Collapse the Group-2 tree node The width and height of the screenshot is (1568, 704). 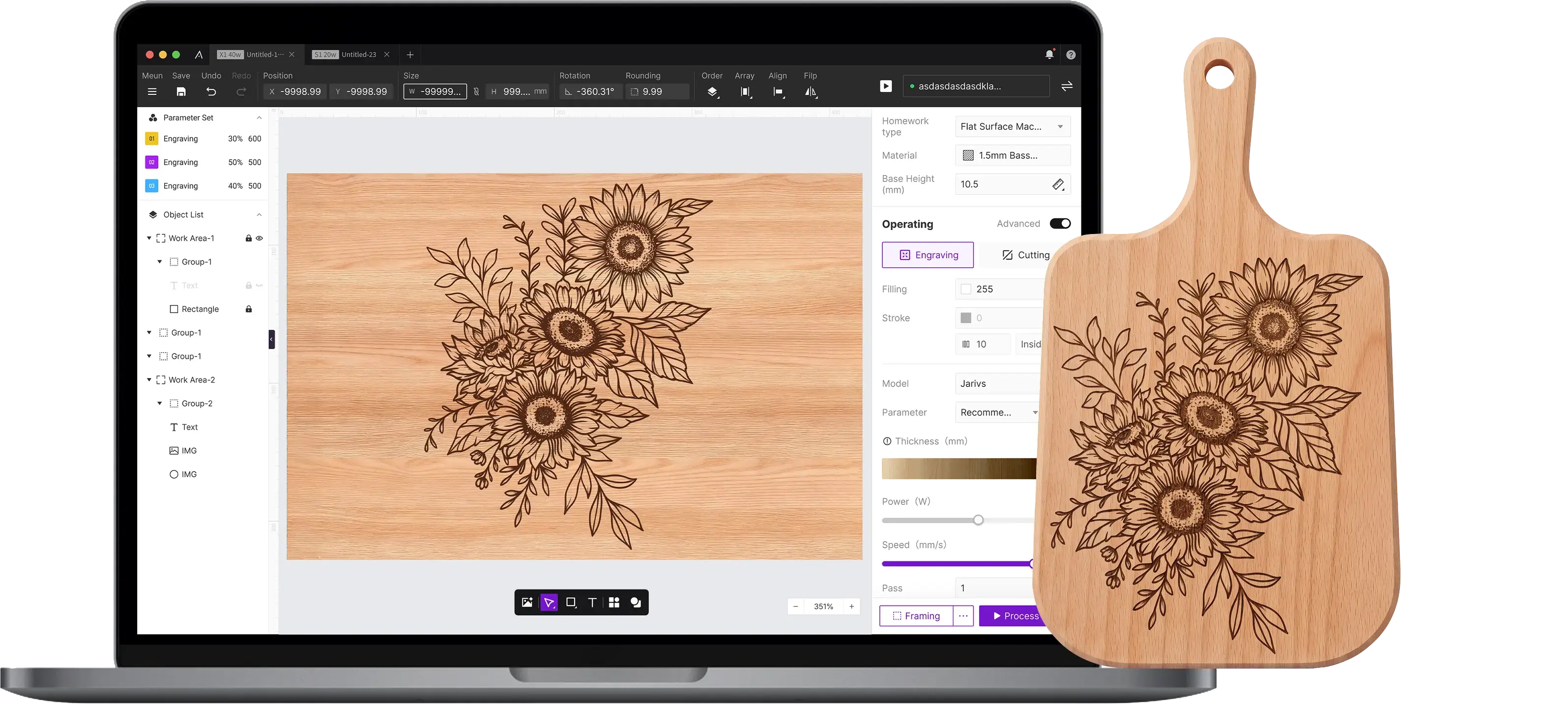pos(159,403)
